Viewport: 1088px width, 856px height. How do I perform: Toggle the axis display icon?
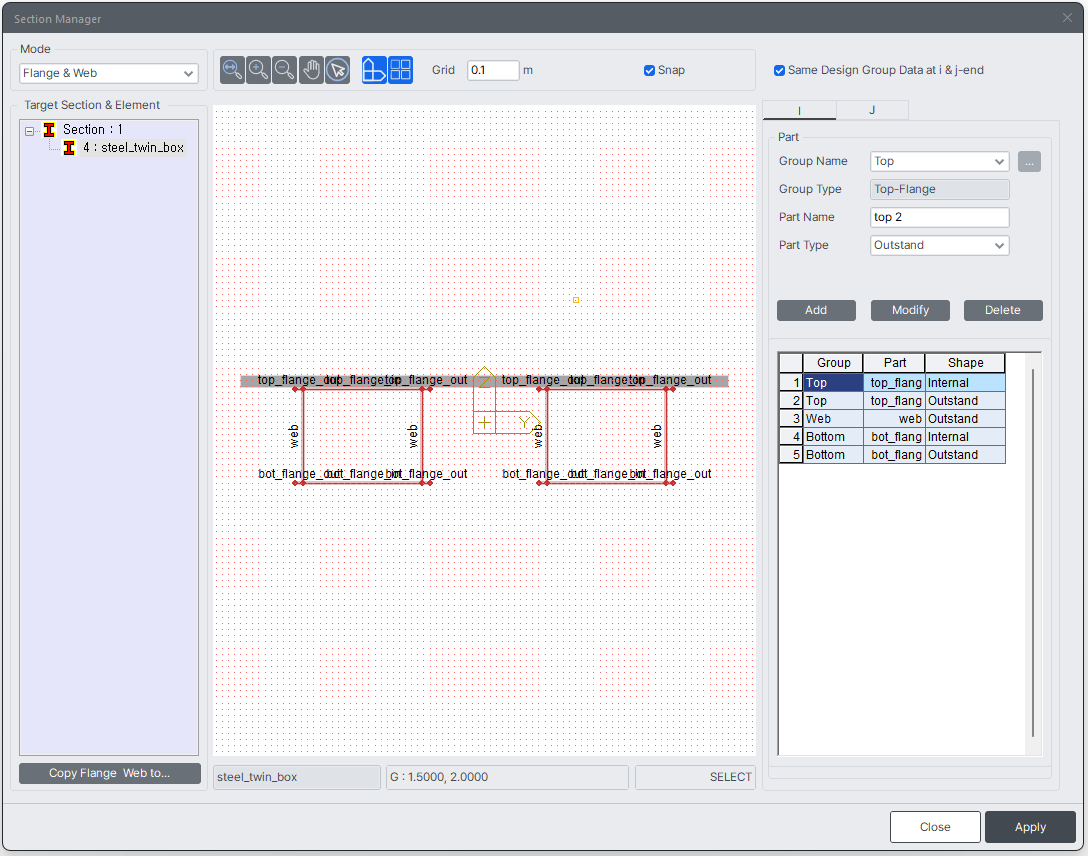pos(374,70)
